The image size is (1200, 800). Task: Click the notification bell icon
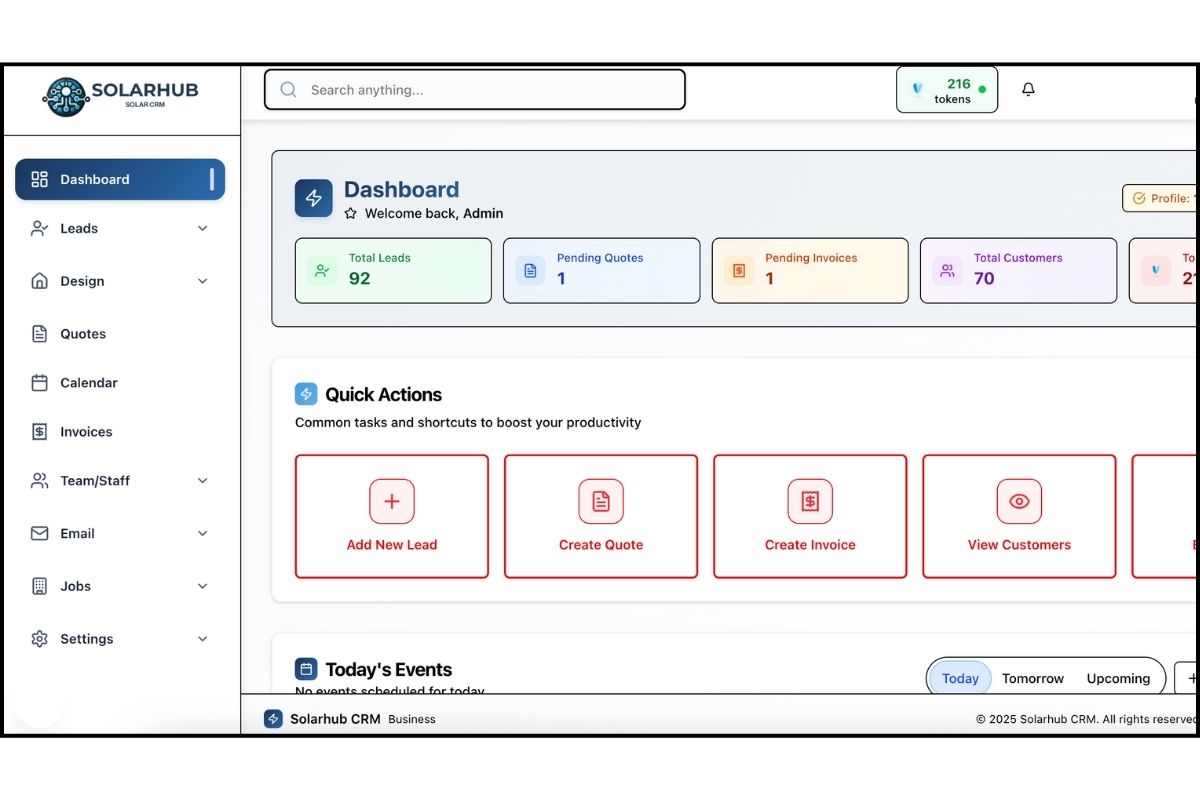click(1028, 89)
